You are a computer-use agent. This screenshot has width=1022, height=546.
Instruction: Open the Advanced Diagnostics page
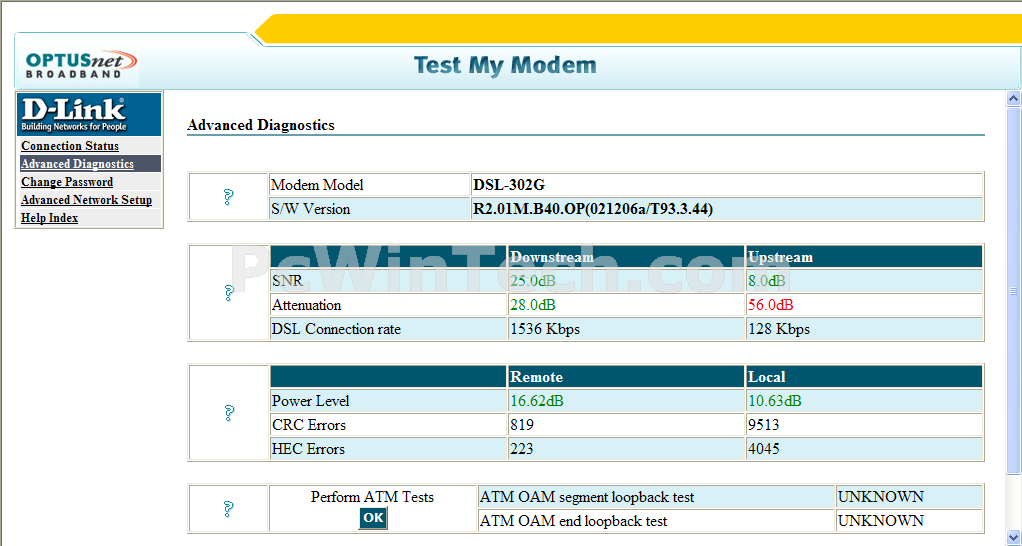point(77,164)
